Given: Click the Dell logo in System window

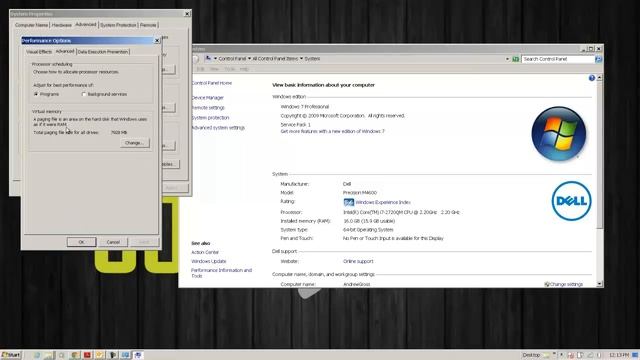Looking at the screenshot, I should tap(571, 201).
